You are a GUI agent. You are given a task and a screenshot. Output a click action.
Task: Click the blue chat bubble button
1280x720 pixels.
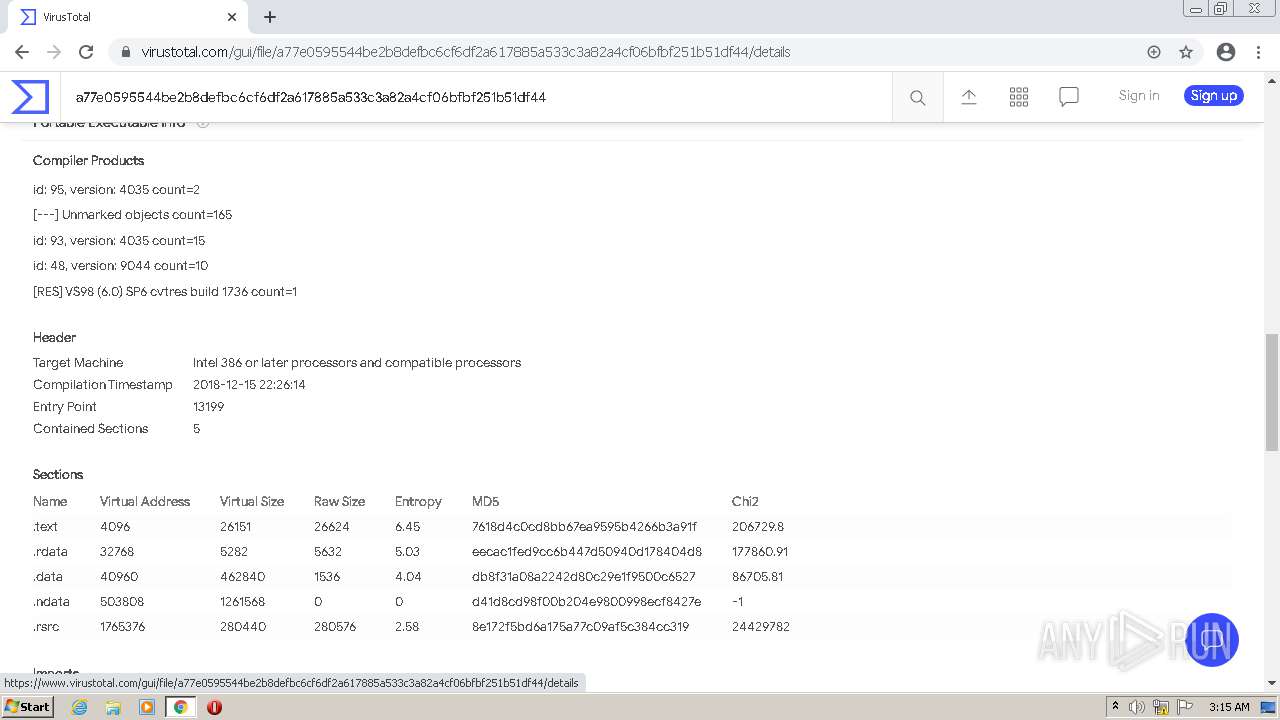click(1211, 640)
